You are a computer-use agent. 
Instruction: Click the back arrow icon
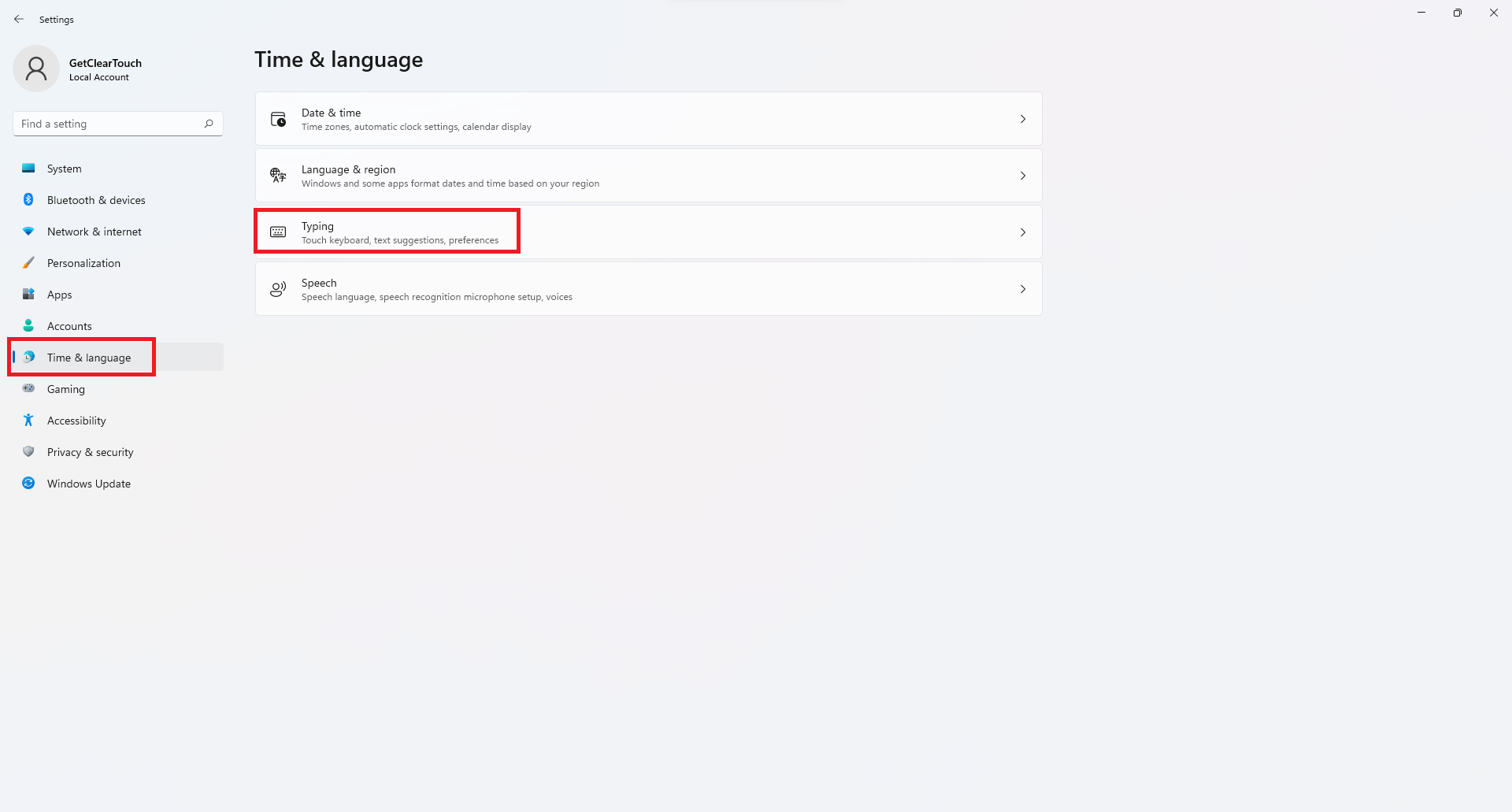pos(19,19)
